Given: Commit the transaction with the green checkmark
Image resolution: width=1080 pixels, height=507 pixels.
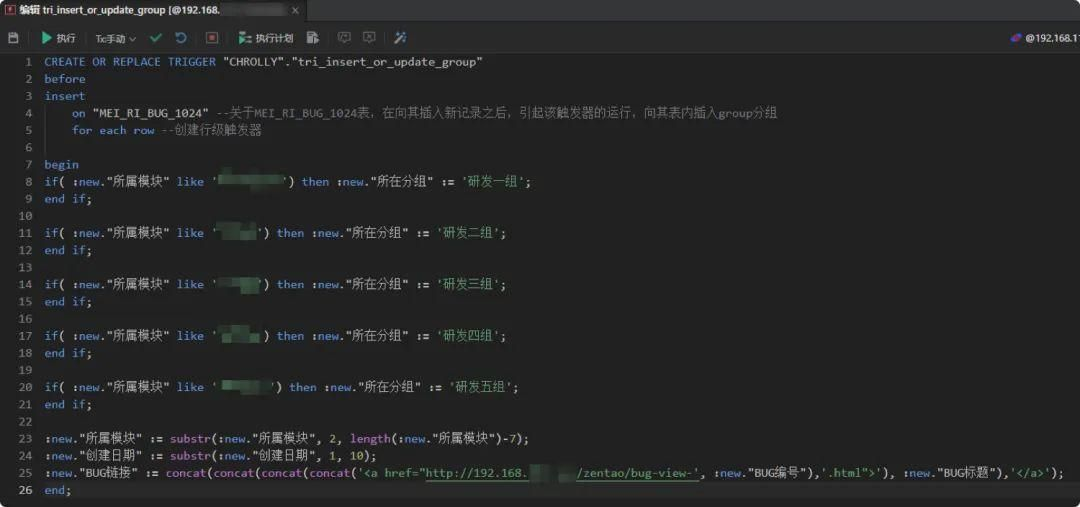Looking at the screenshot, I should 156,38.
